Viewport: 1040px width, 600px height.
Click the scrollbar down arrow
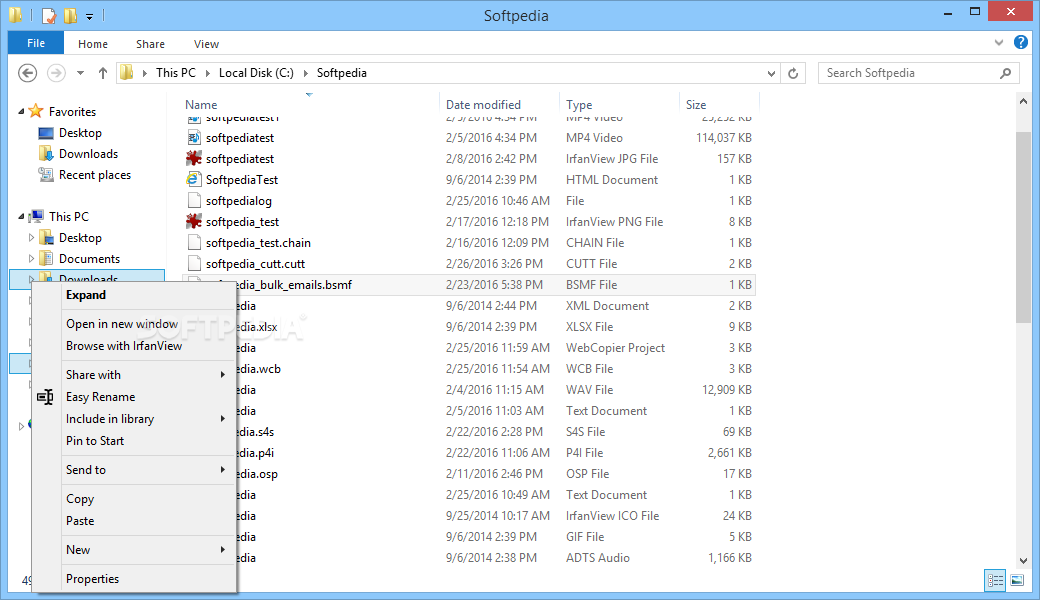point(1023,561)
